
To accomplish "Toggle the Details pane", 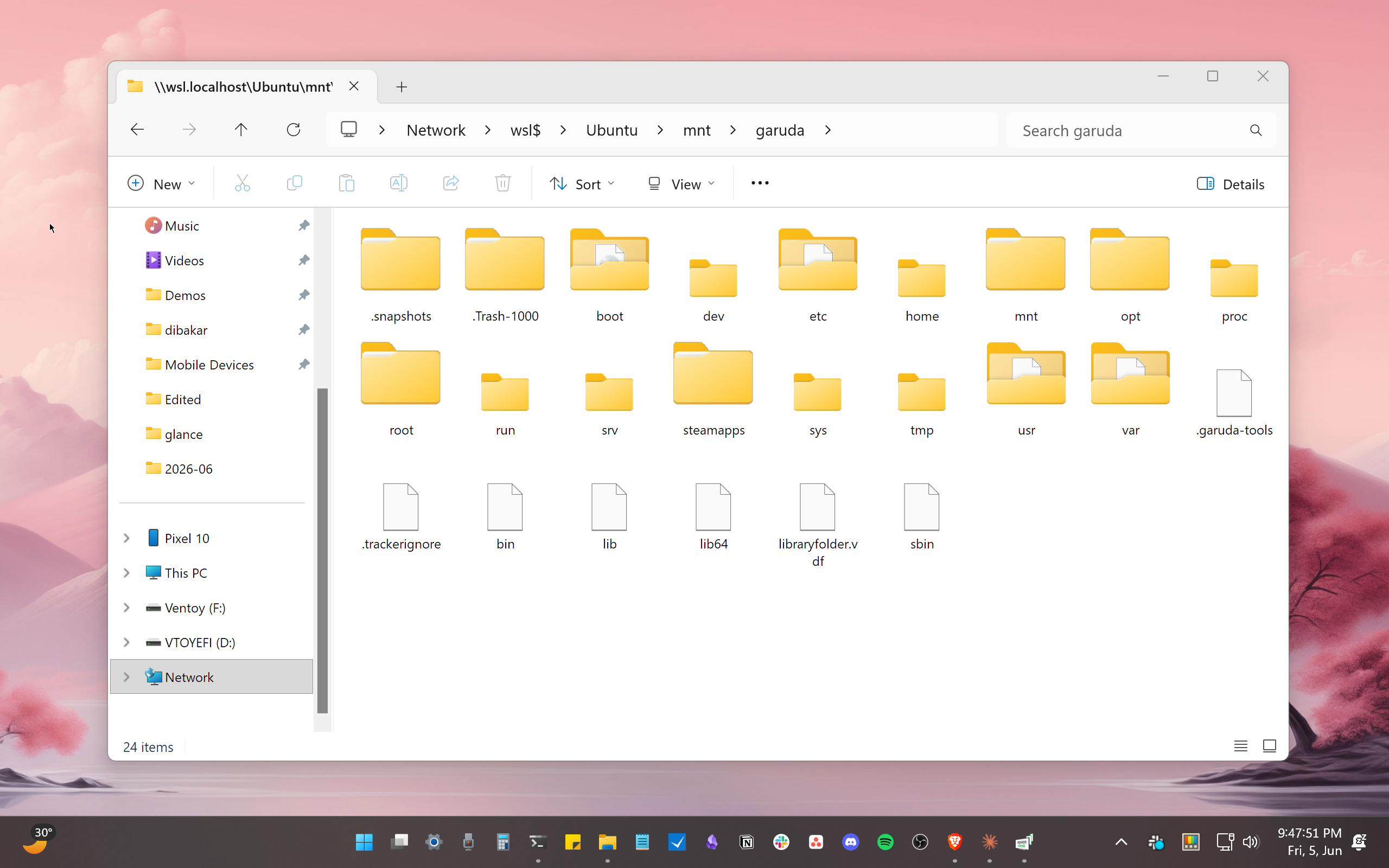I will (x=1230, y=184).
